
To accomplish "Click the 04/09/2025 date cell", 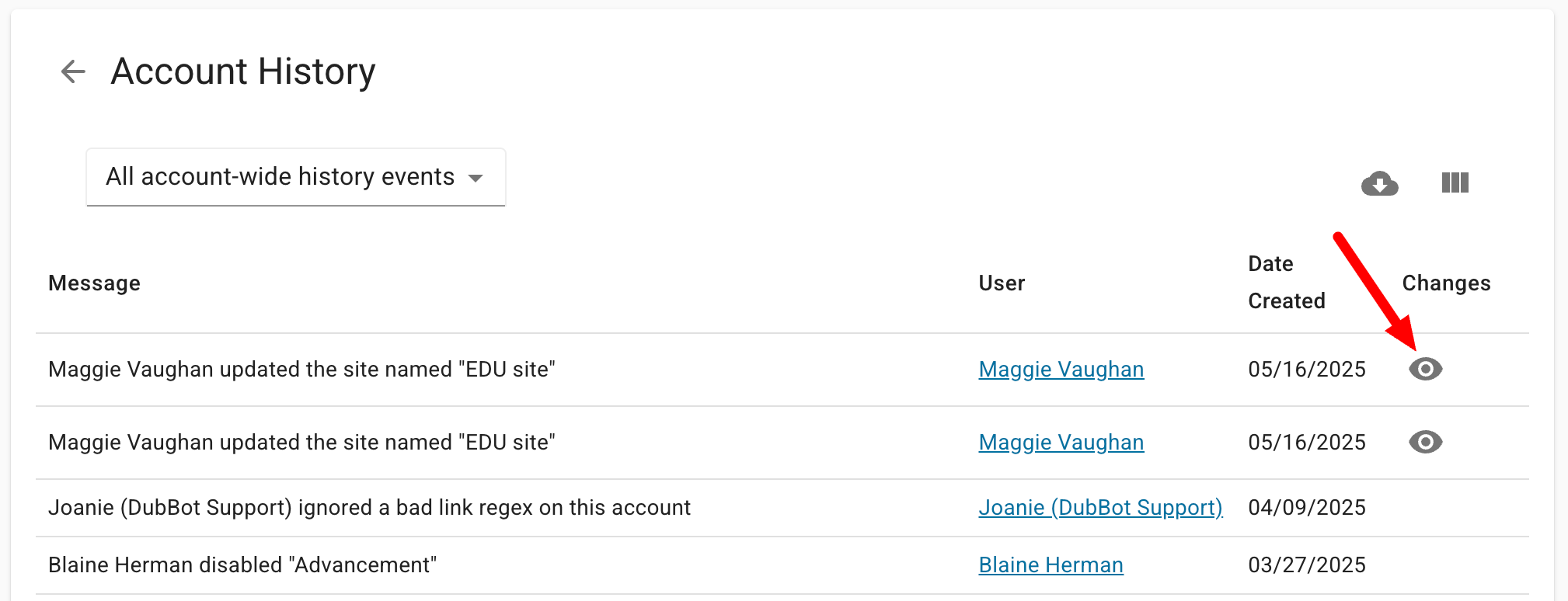I will (1306, 508).
